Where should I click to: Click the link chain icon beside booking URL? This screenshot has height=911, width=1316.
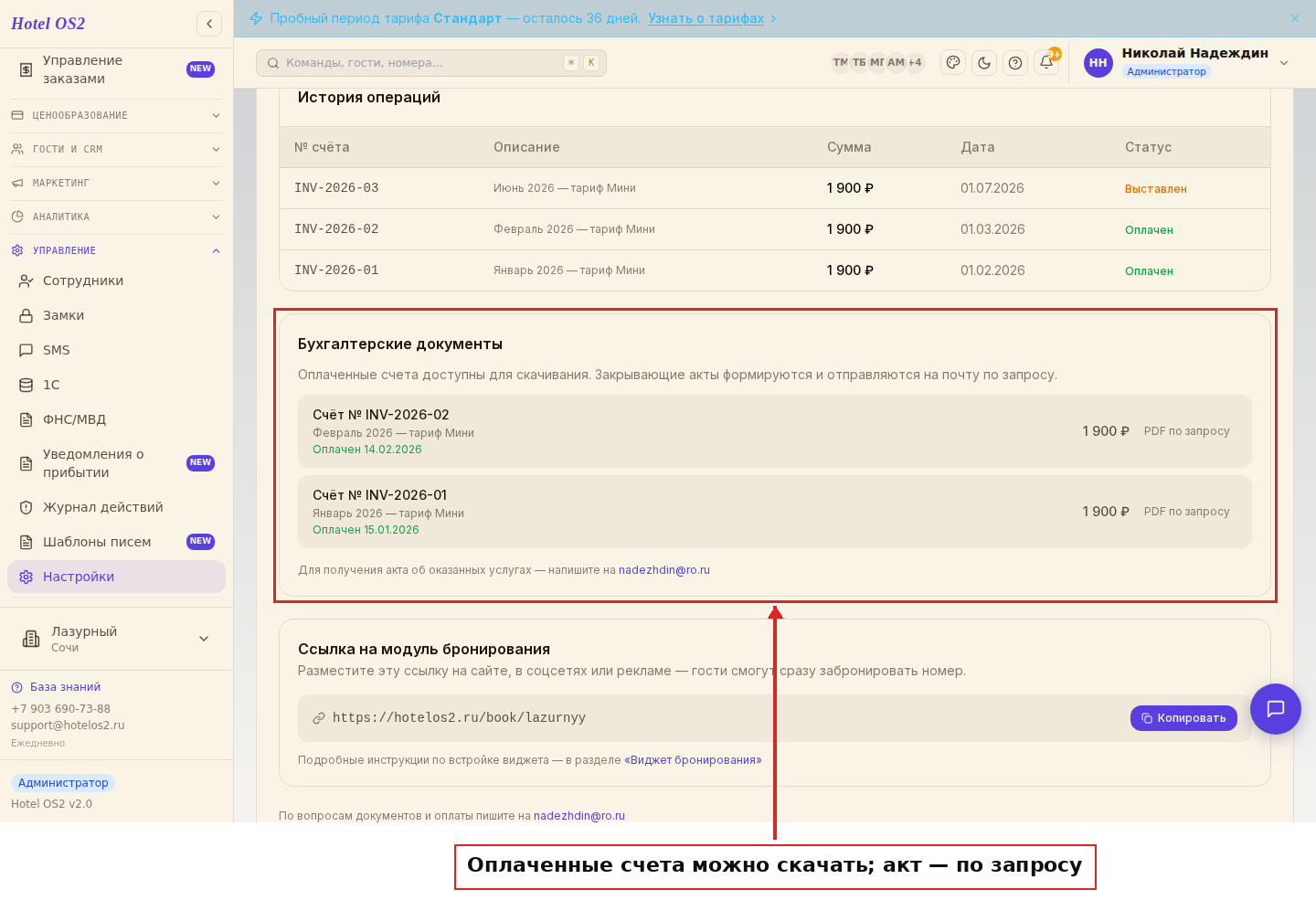pyautogui.click(x=319, y=718)
